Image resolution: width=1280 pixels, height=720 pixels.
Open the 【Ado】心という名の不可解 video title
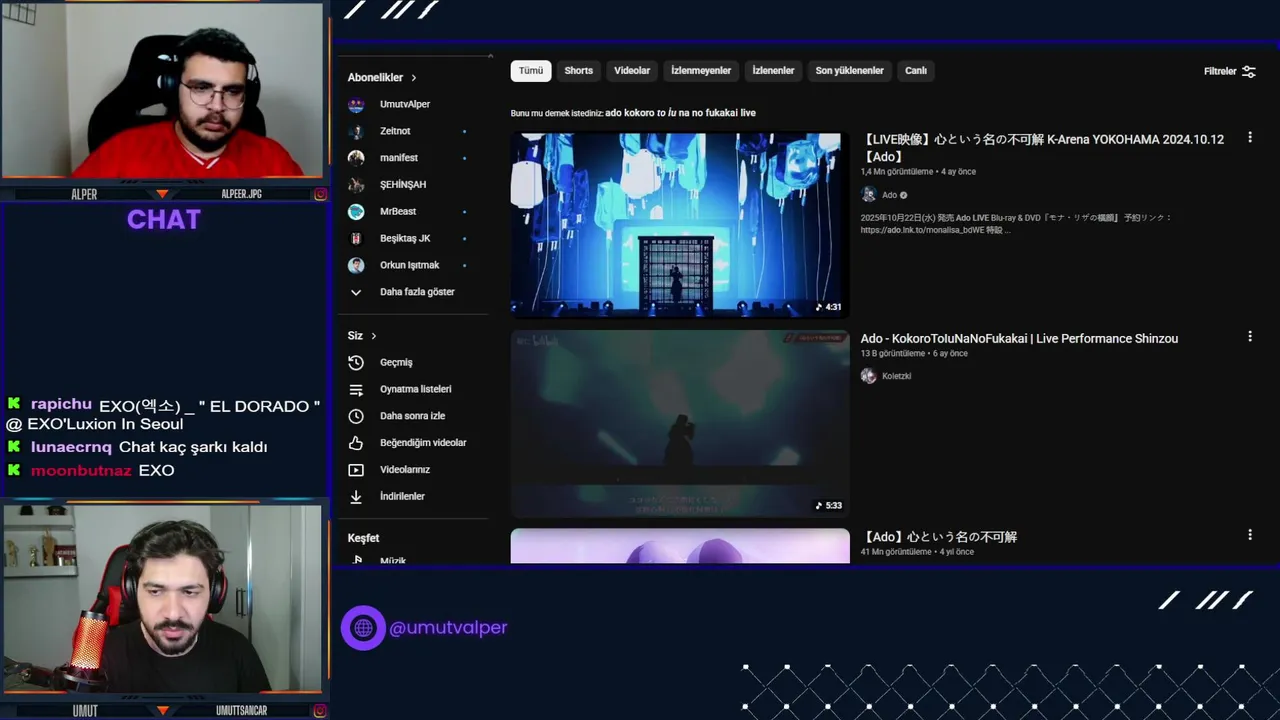click(x=939, y=537)
